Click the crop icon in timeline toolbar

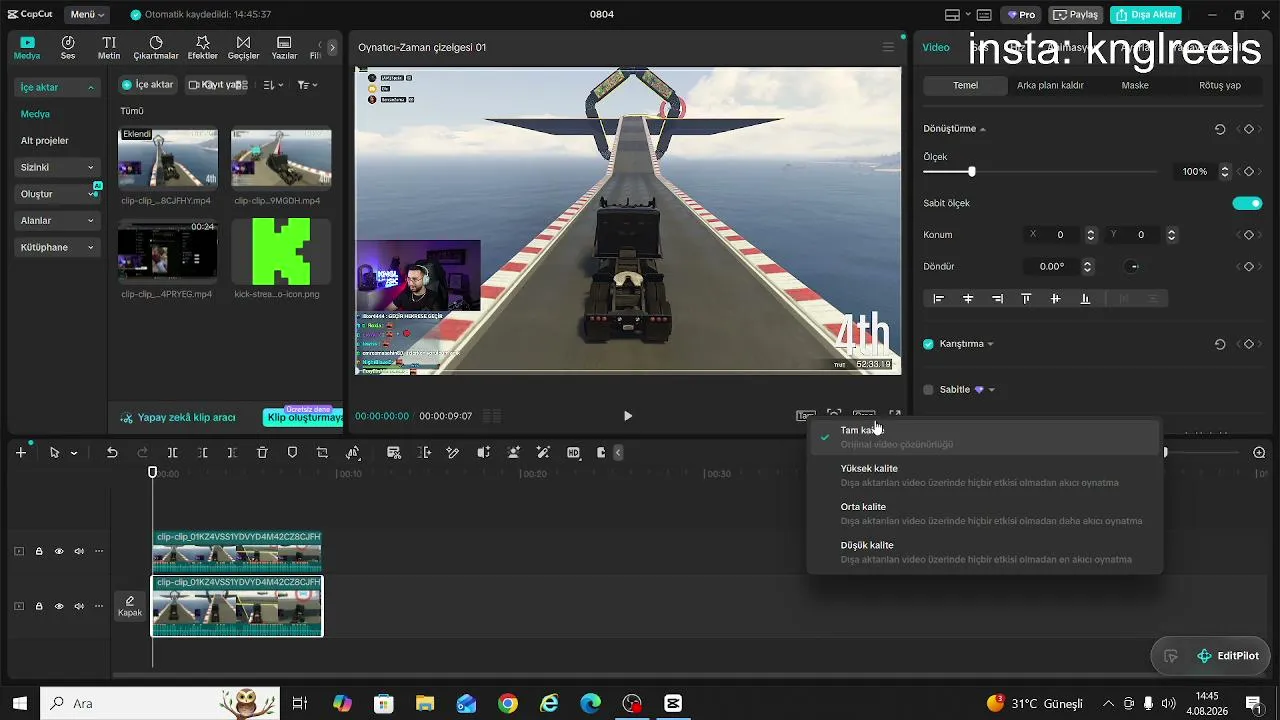(x=322, y=453)
